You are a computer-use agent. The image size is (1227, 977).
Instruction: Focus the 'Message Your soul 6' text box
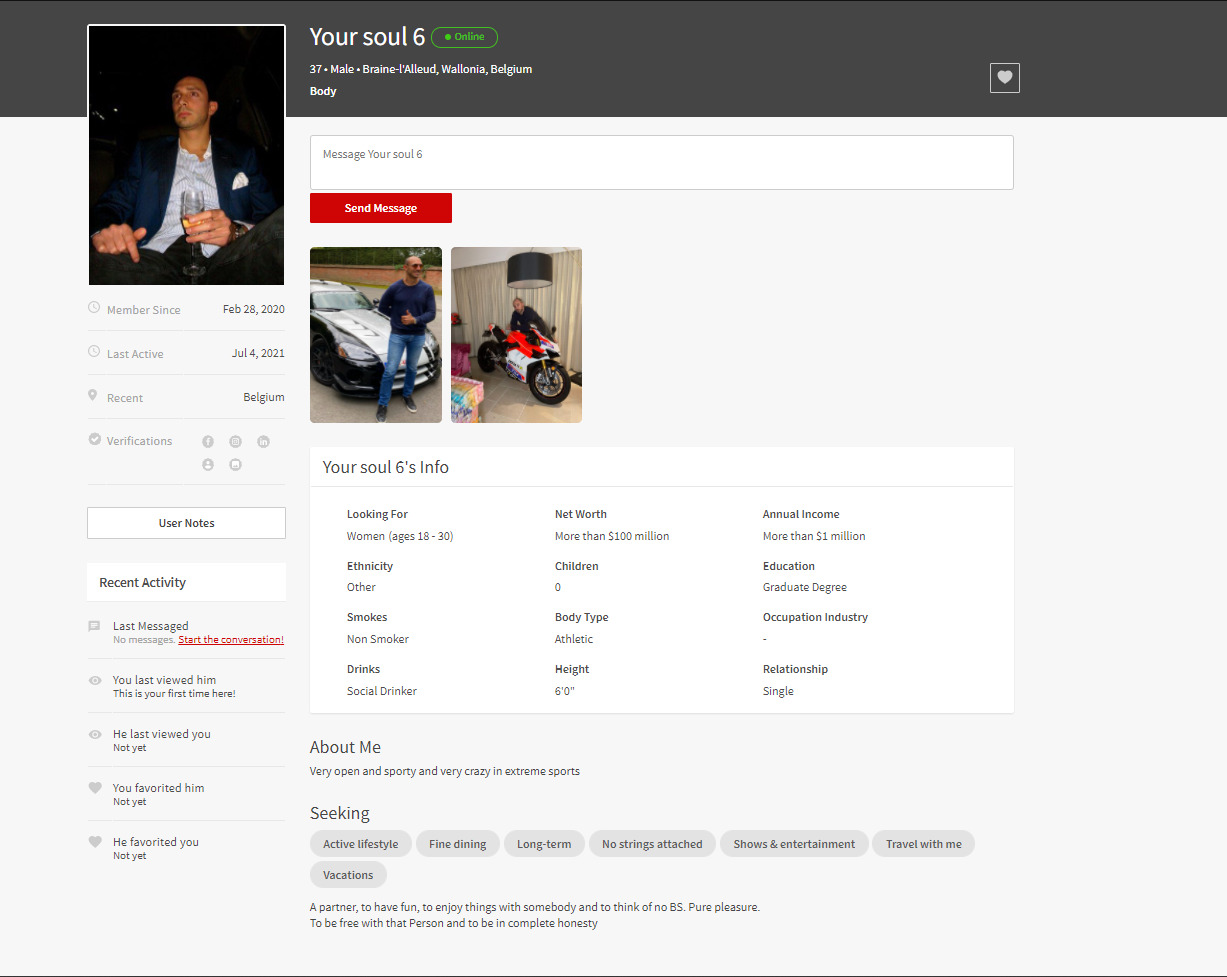661,162
